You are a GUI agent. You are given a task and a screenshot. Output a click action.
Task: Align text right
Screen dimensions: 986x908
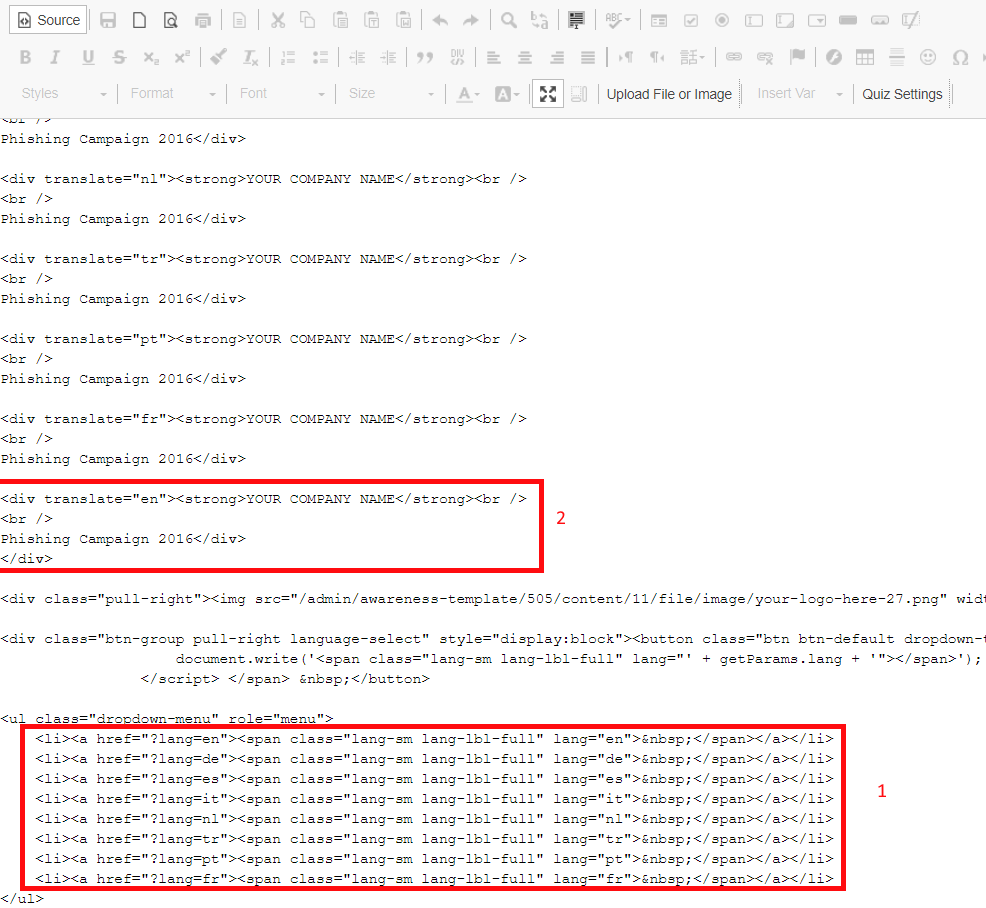point(557,57)
